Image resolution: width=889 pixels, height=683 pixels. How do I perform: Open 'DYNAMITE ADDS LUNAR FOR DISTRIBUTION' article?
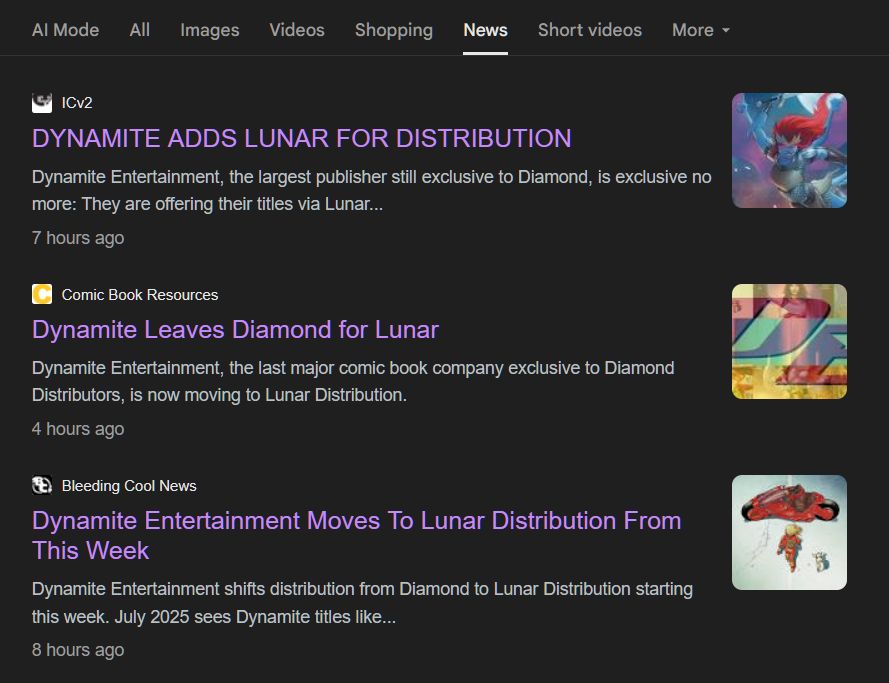point(302,138)
